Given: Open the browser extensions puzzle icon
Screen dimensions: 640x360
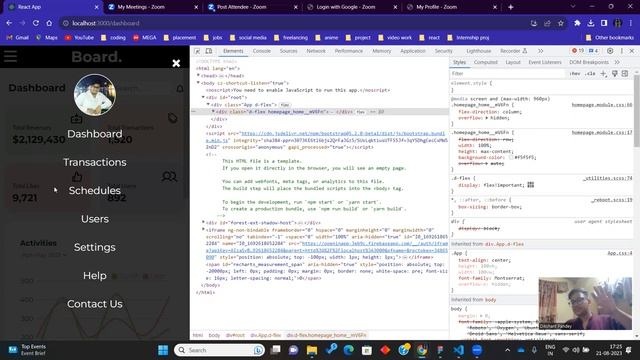Looking at the screenshot, I should (x=577, y=23).
